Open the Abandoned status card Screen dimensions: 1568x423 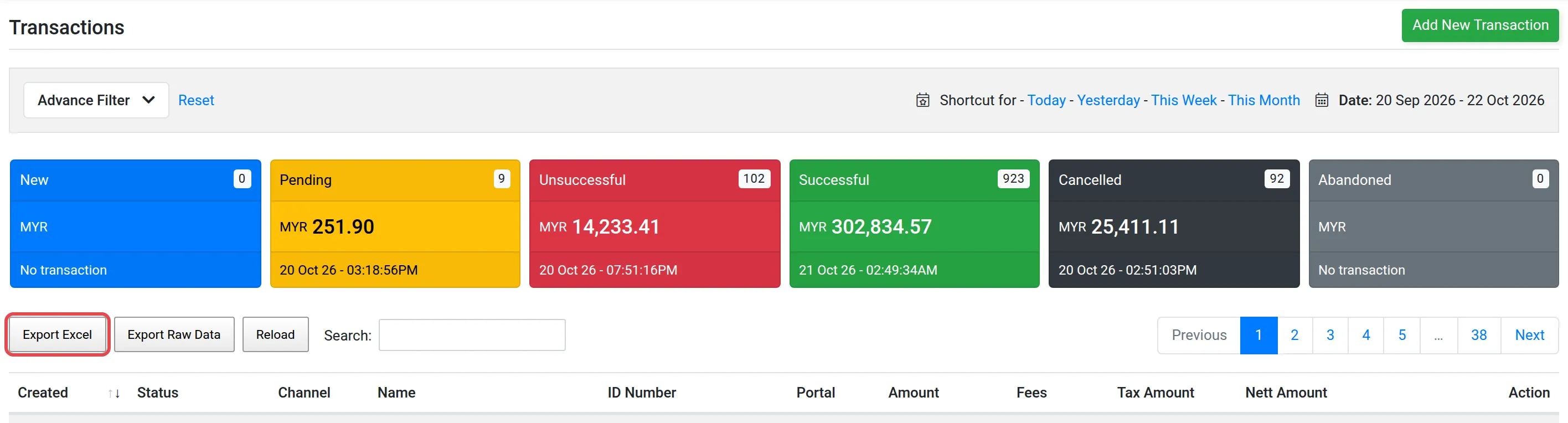(1433, 224)
